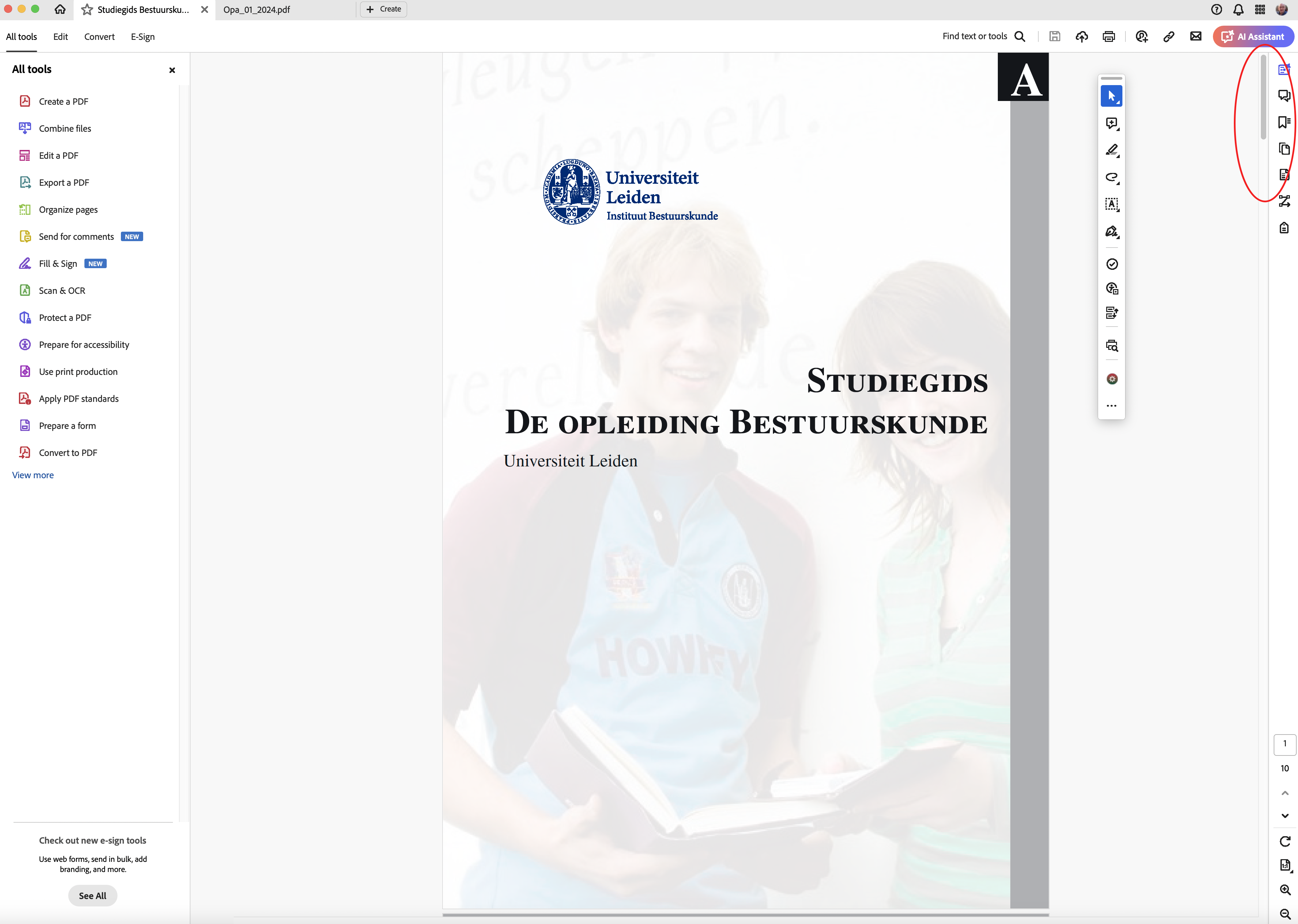Click the page number input field
This screenshot has width=1298, height=924.
coord(1284,744)
